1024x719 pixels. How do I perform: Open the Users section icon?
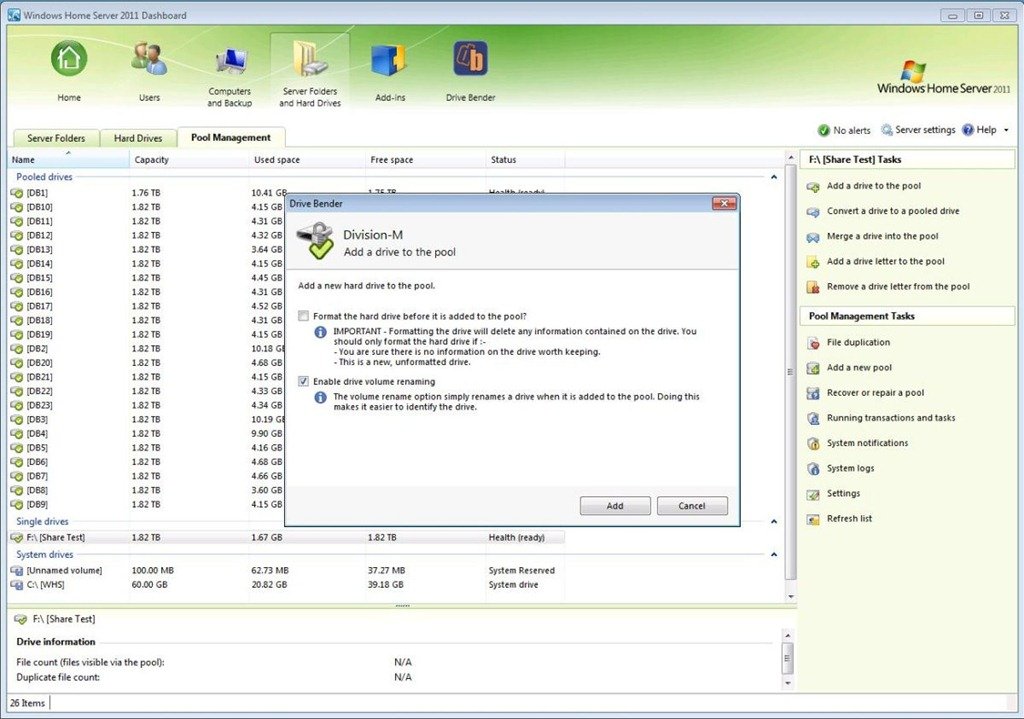(x=149, y=59)
